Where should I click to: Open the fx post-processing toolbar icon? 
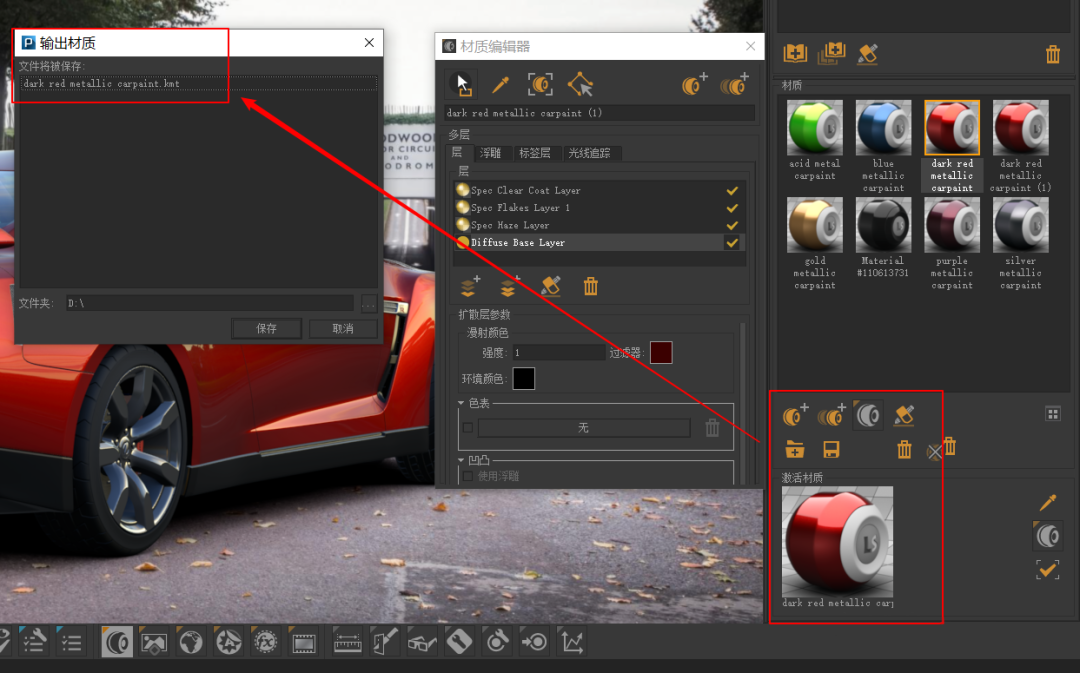pos(265,641)
